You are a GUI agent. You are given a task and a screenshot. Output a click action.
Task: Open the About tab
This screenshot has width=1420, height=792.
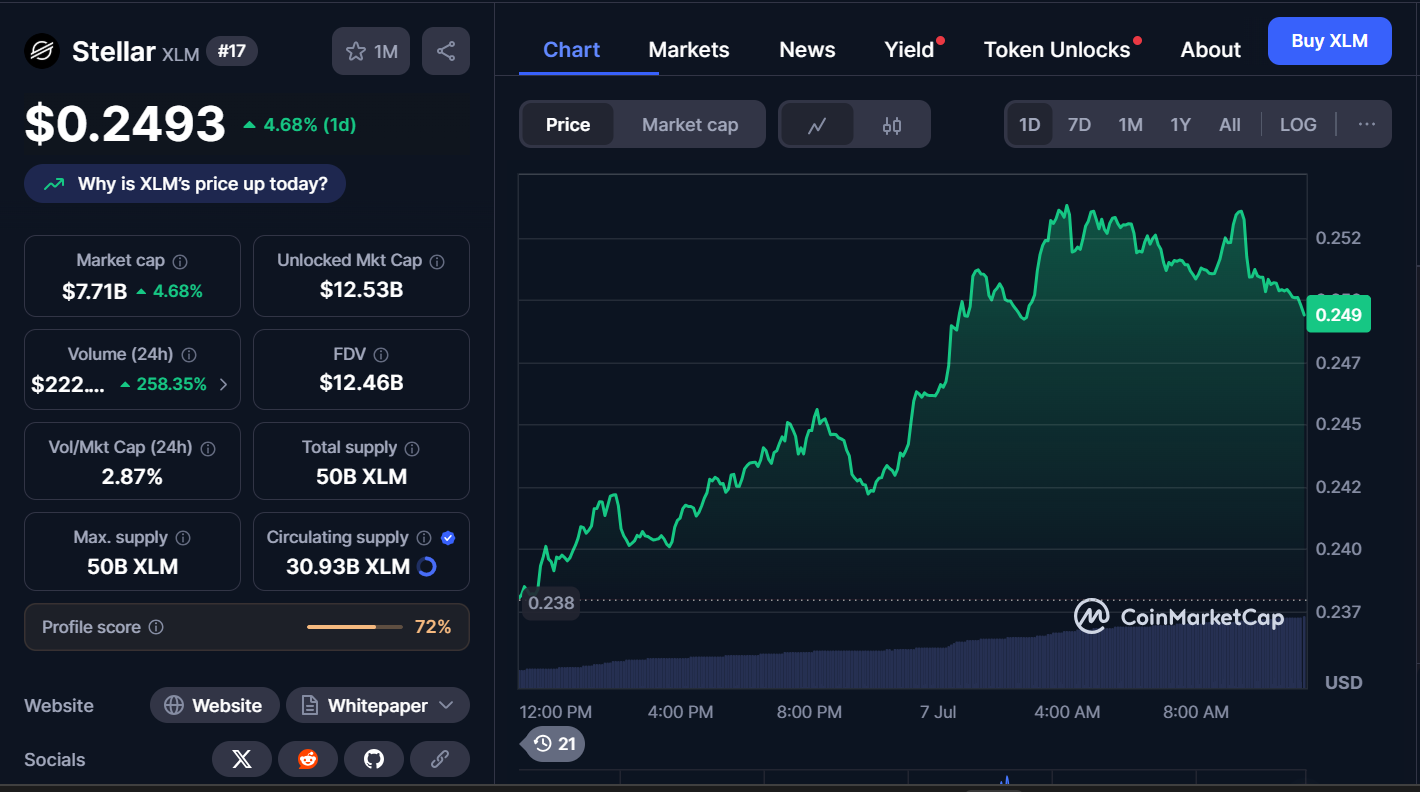click(1210, 50)
